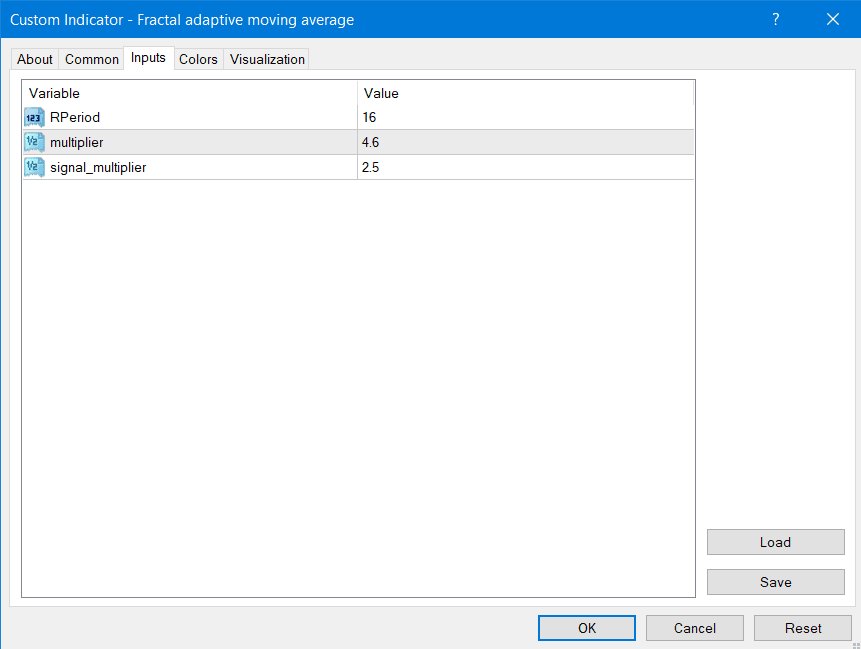The width and height of the screenshot is (861, 649).
Task: Click the double type icon beside multiplier
Action: click(x=34, y=143)
